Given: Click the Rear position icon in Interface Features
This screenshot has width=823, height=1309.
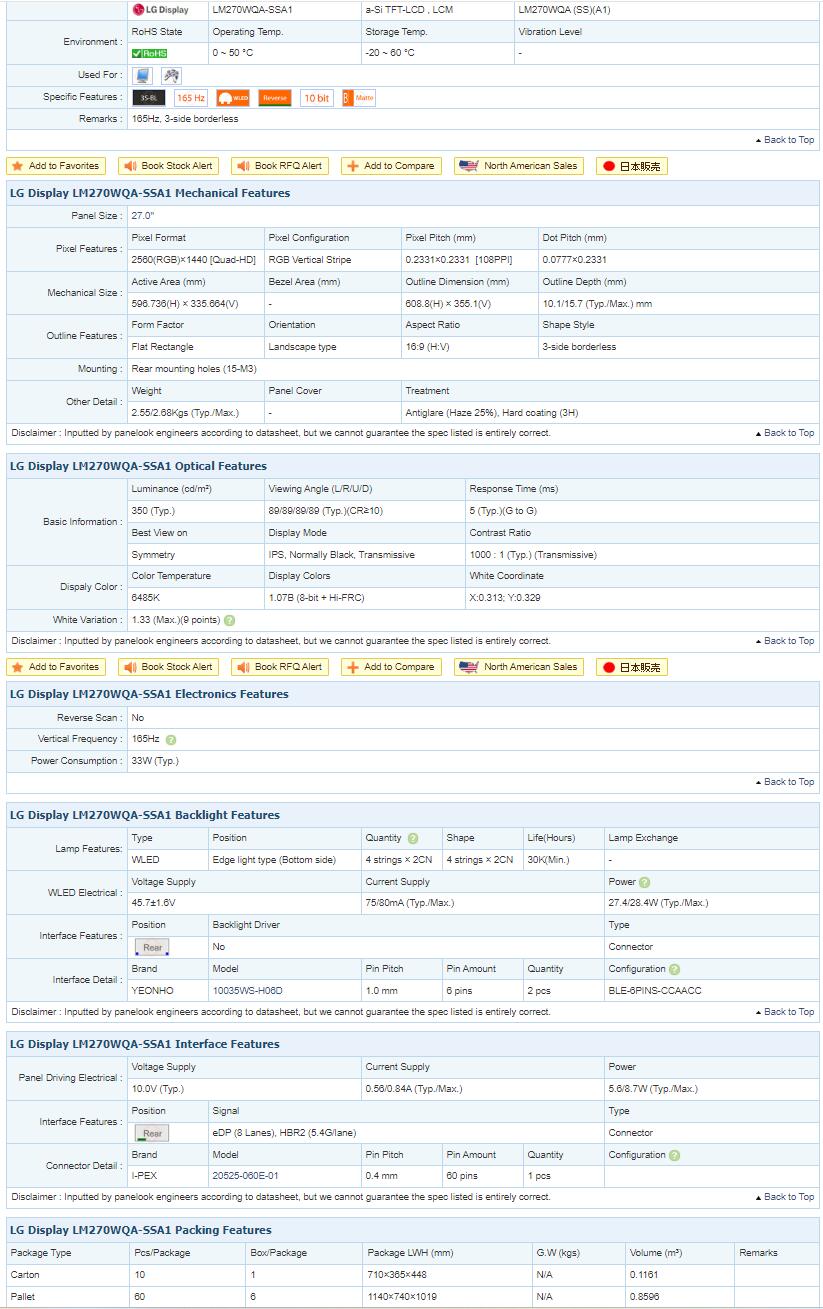Looking at the screenshot, I should [x=152, y=1133].
